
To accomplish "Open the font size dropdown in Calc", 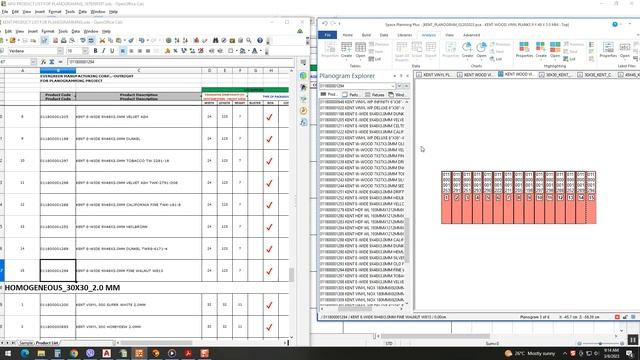I will [x=85, y=51].
